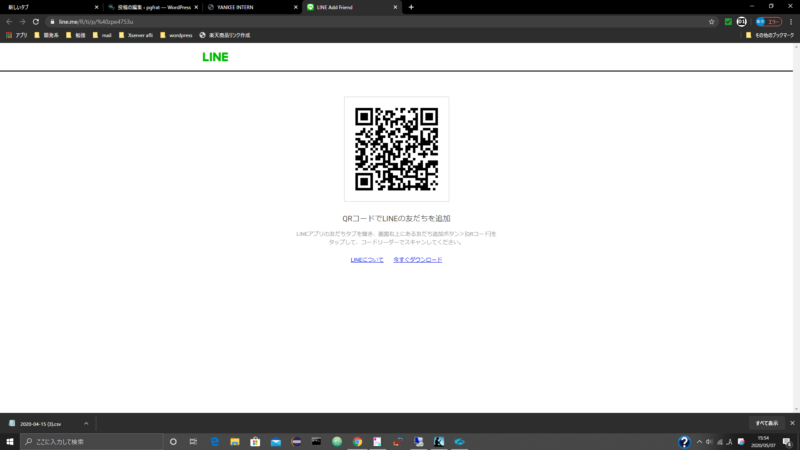Open the green circular taskbar app
Viewport: 800px width, 450px height.
(337, 441)
